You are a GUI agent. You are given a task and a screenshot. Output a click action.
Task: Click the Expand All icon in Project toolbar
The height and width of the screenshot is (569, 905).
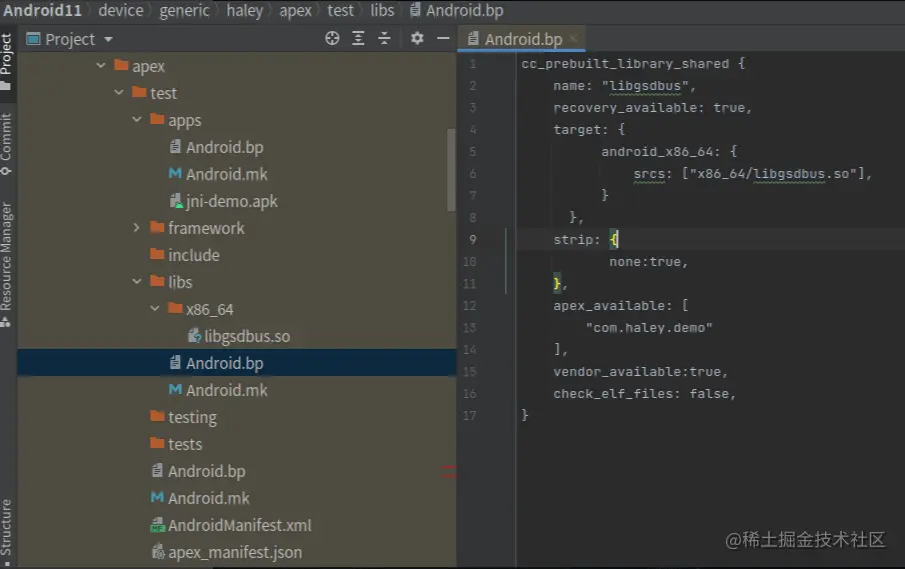pyautogui.click(x=358, y=39)
